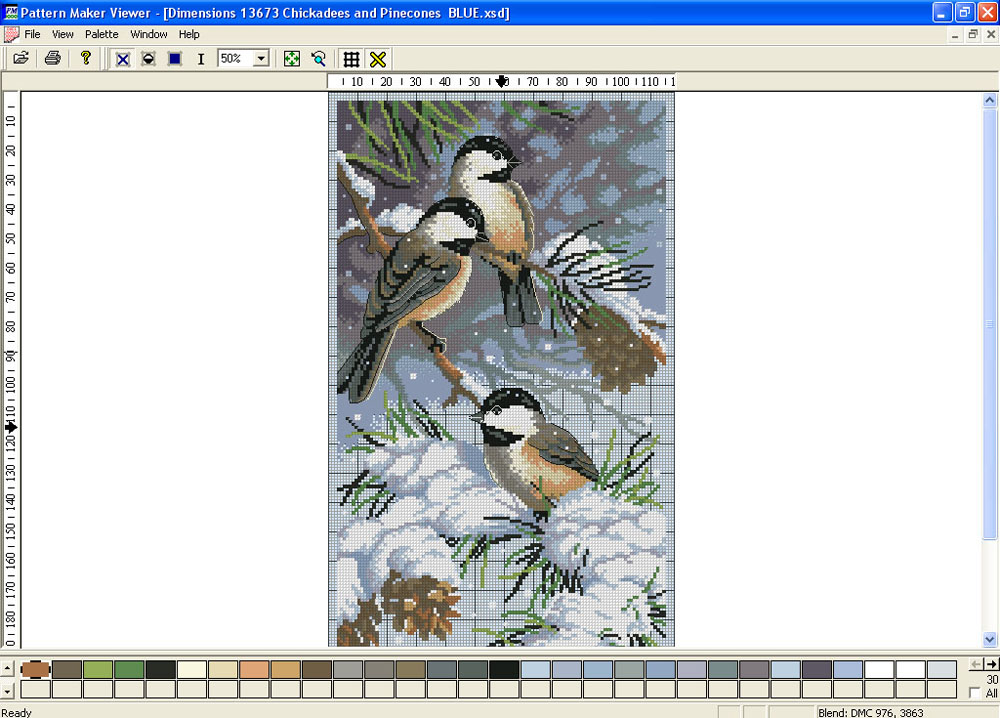The image size is (1000, 718).
Task: Click the Print toolbar icon
Action: point(52,59)
